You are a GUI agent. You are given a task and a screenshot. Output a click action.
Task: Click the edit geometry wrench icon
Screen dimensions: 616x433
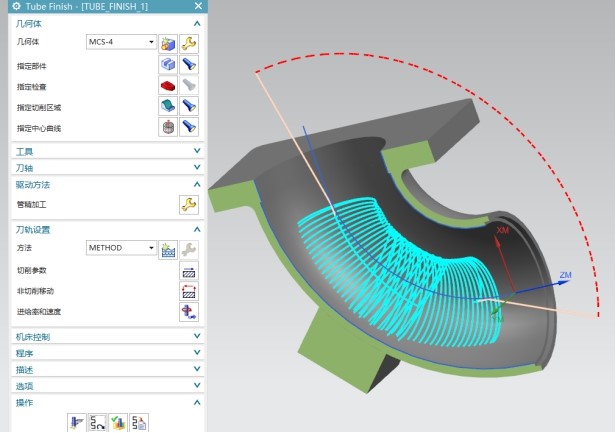tap(188, 42)
